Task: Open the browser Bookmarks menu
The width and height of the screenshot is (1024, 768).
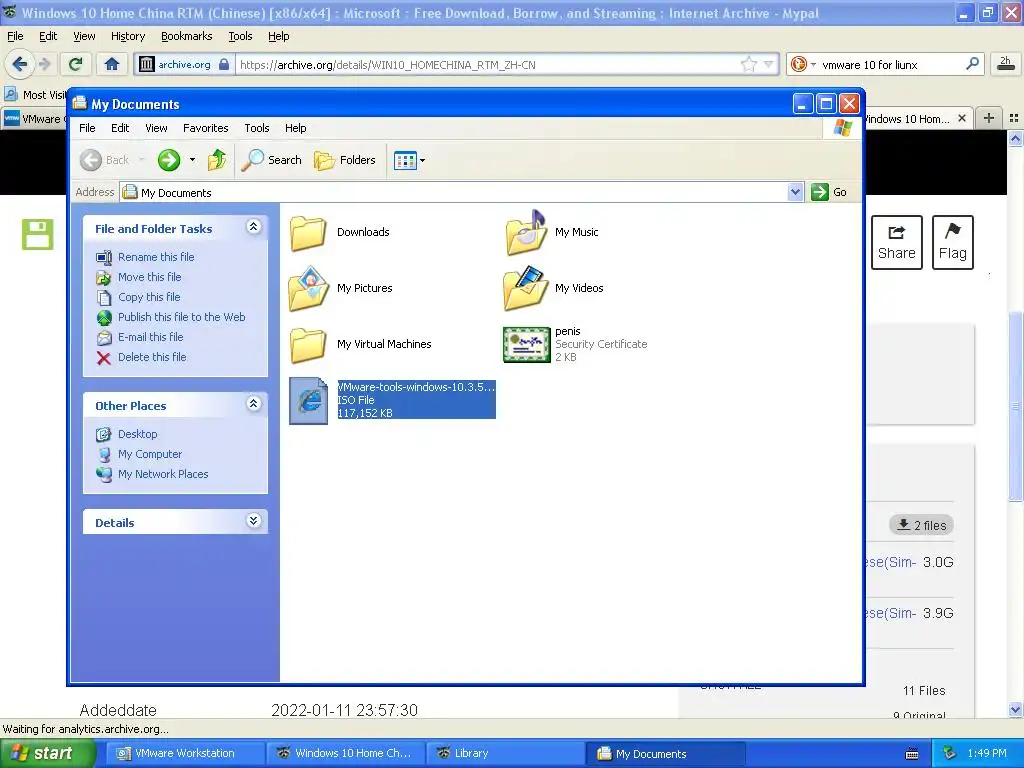Action: click(187, 36)
